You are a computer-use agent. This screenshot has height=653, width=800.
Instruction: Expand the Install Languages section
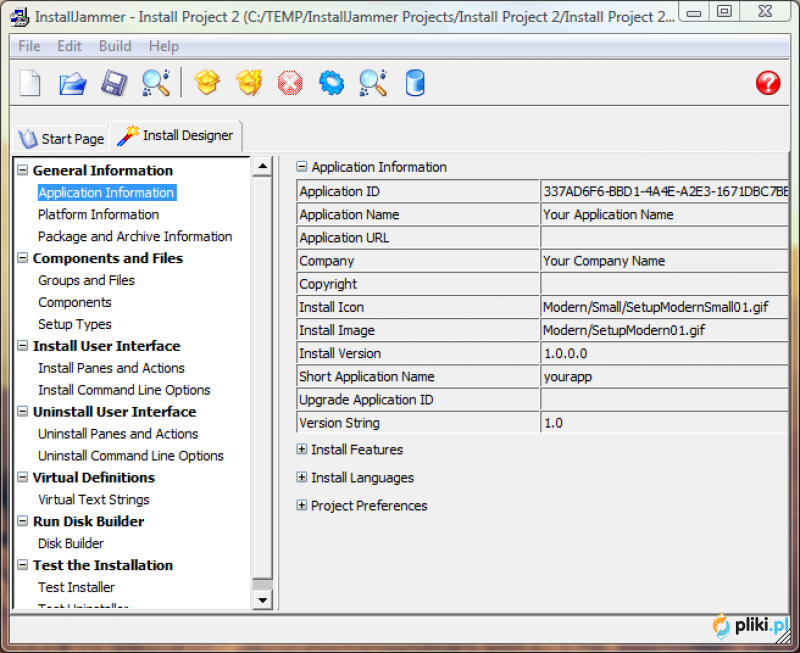[x=302, y=477]
